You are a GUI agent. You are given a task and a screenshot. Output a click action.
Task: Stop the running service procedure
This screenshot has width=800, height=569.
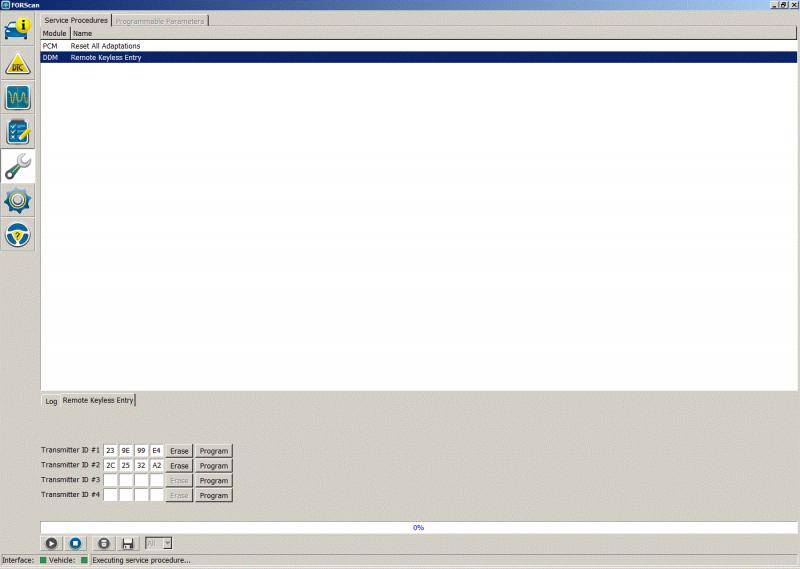[76, 543]
